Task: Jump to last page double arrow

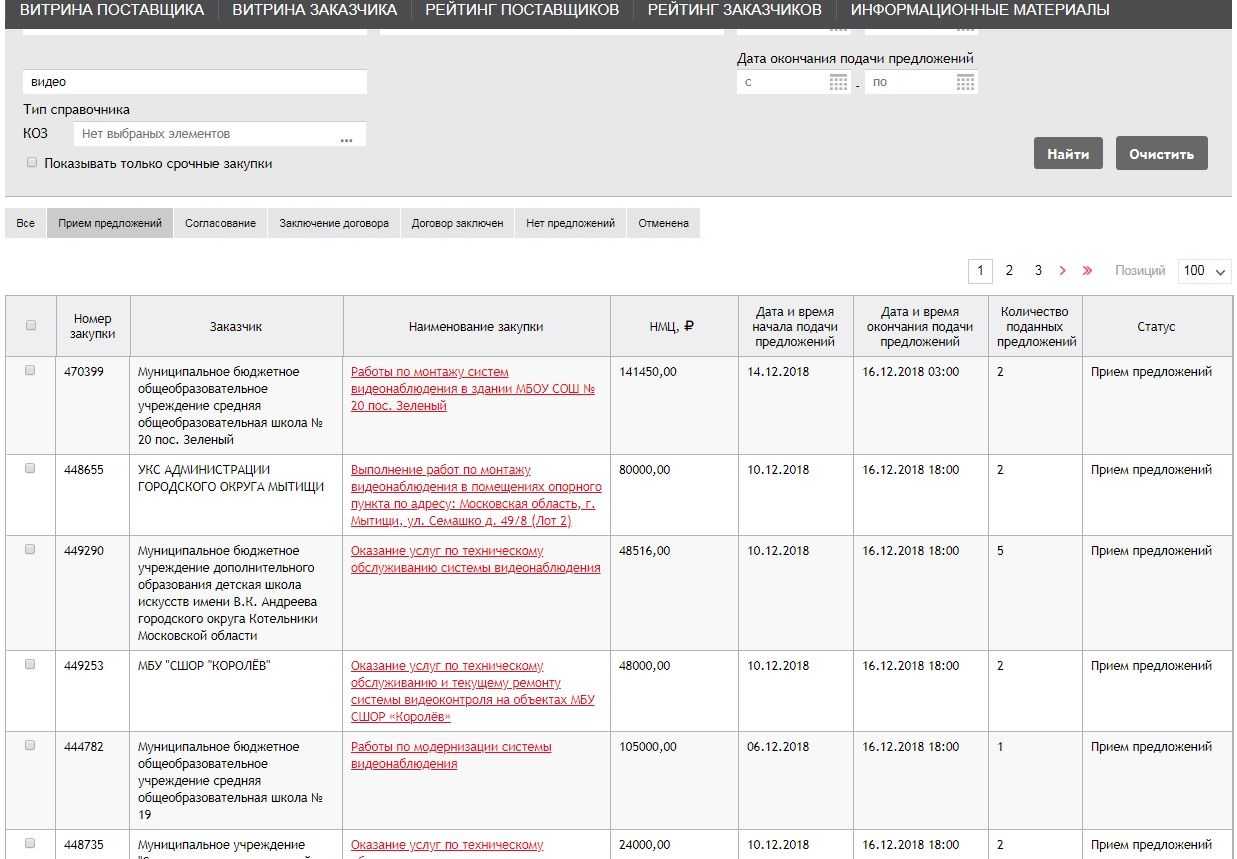Action: click(1087, 271)
